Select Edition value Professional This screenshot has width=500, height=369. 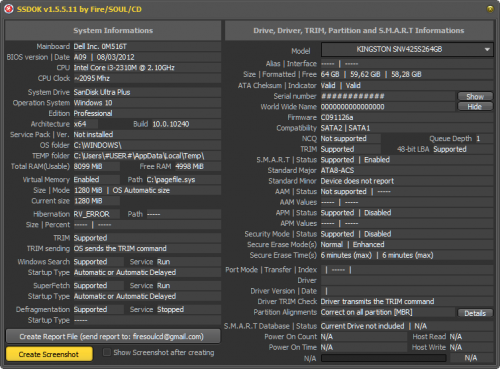point(93,113)
